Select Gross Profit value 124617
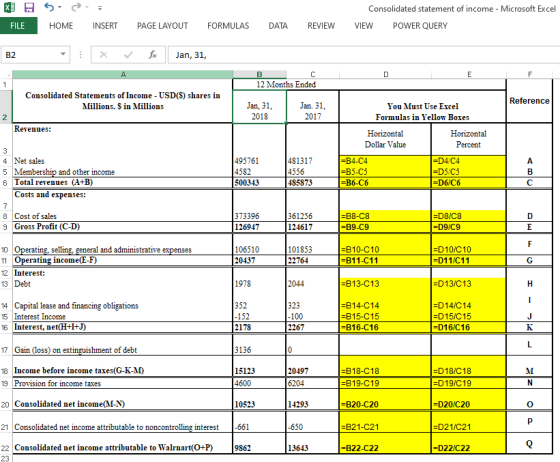 312,227
